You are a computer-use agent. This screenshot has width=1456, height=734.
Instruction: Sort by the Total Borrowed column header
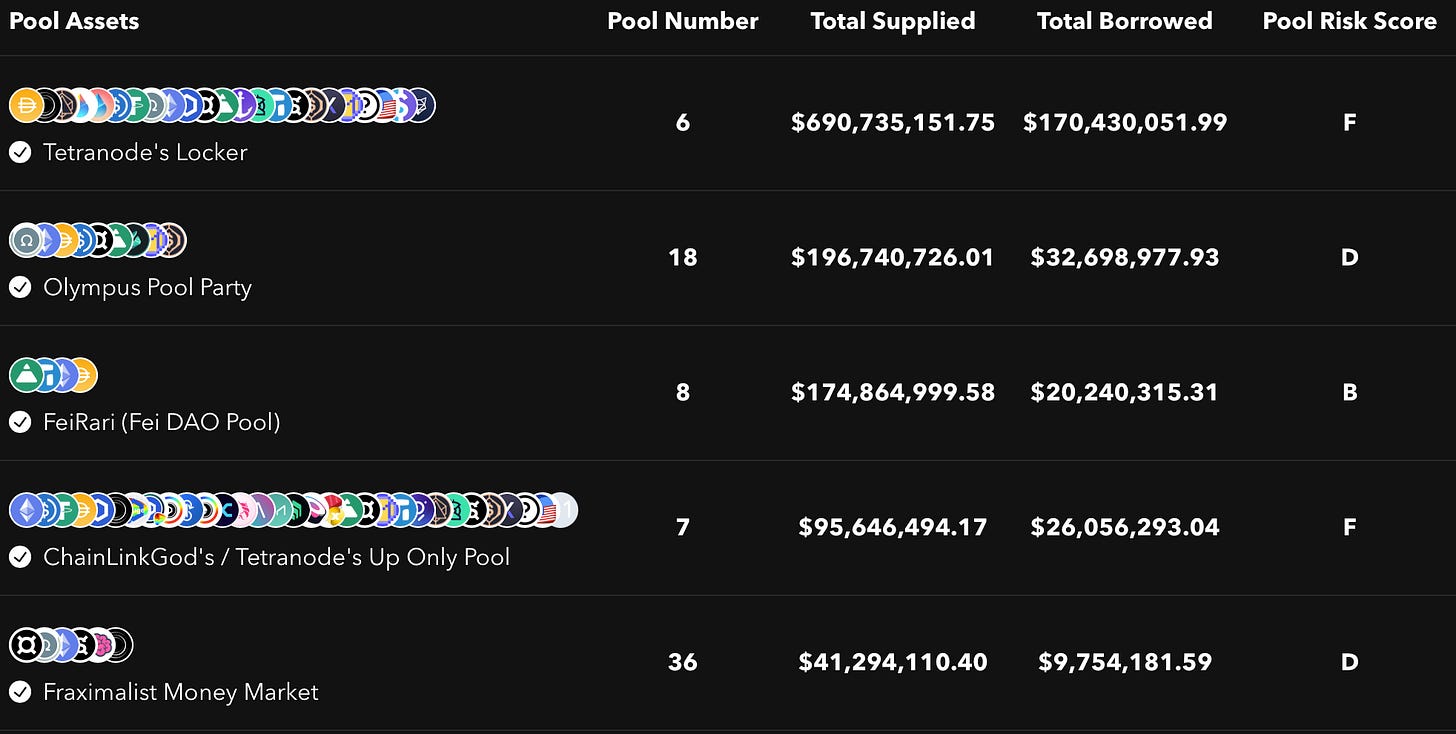[x=1125, y=21]
